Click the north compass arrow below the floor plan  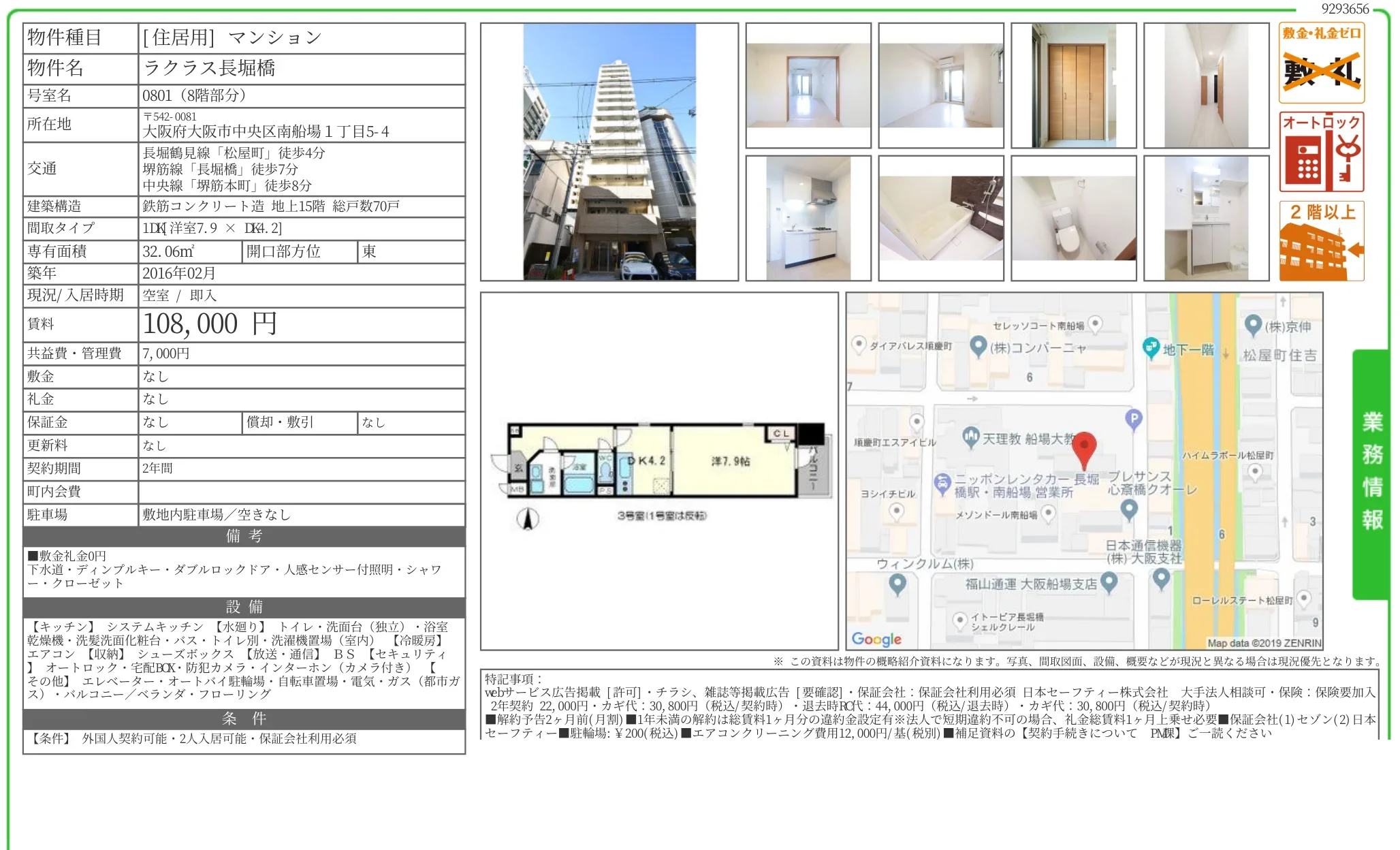527,519
